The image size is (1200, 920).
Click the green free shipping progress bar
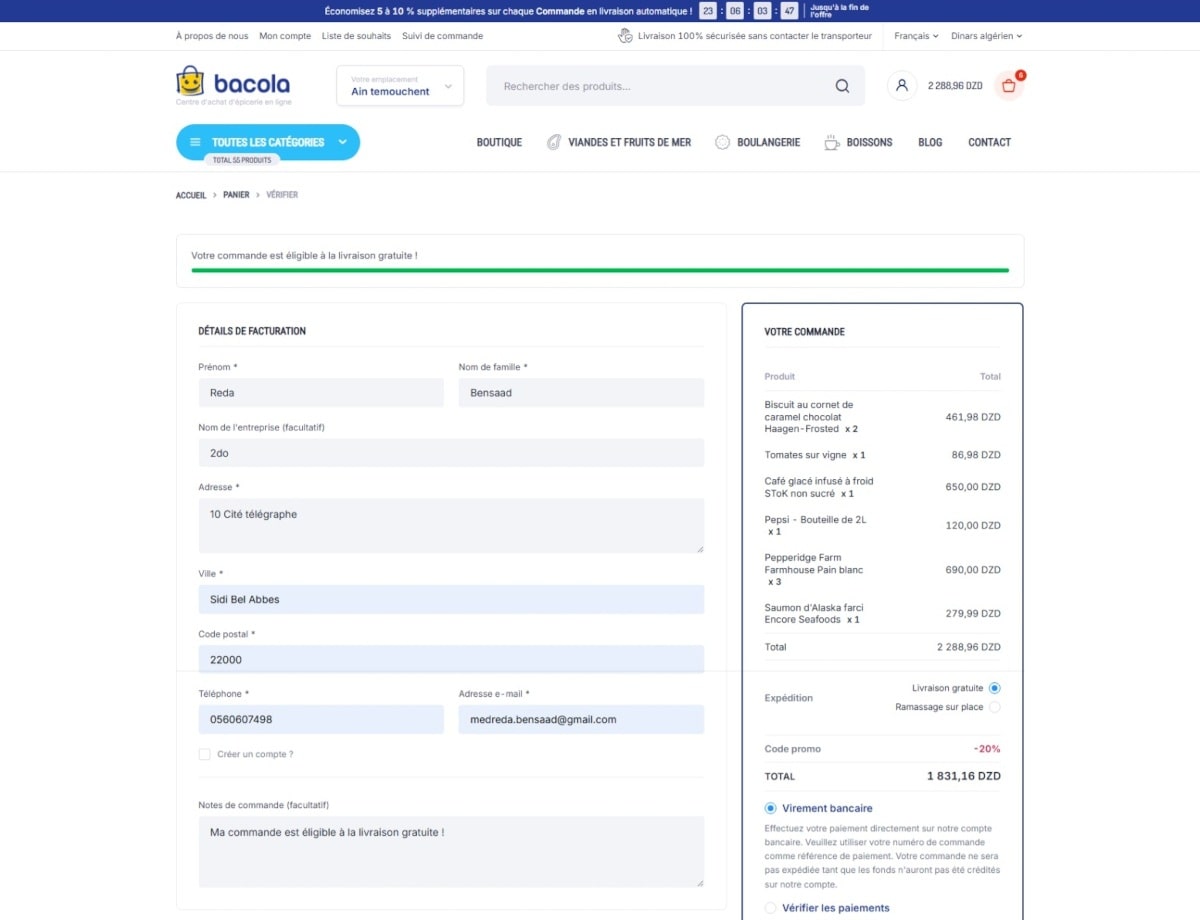[600, 270]
